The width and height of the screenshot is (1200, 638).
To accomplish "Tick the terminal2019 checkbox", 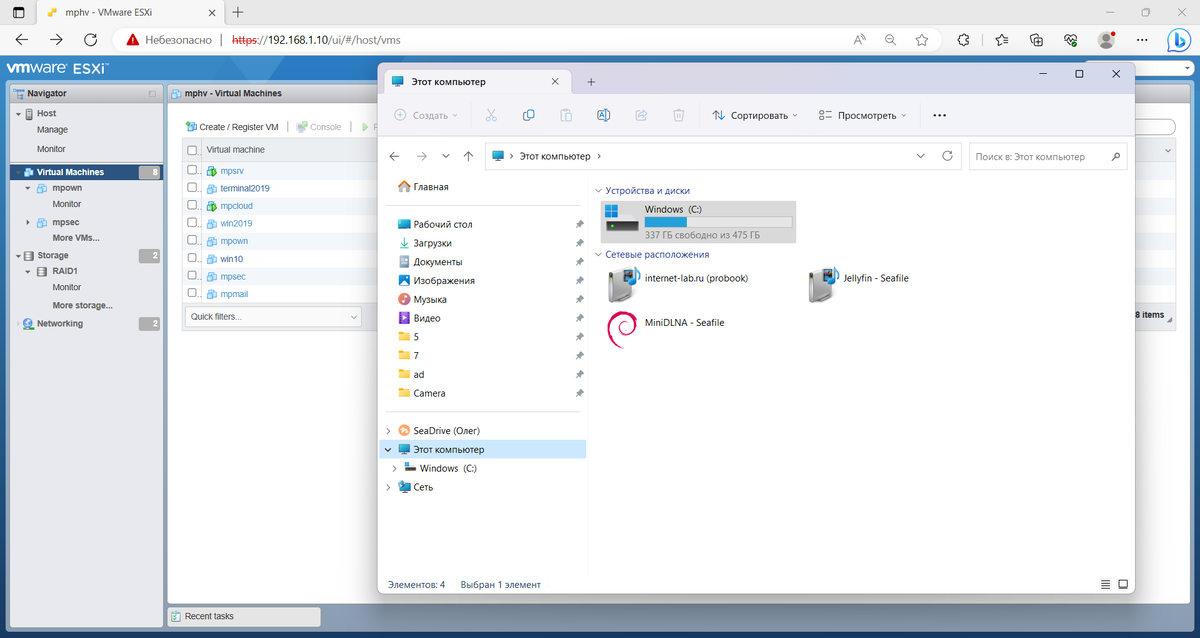I will pos(193,188).
